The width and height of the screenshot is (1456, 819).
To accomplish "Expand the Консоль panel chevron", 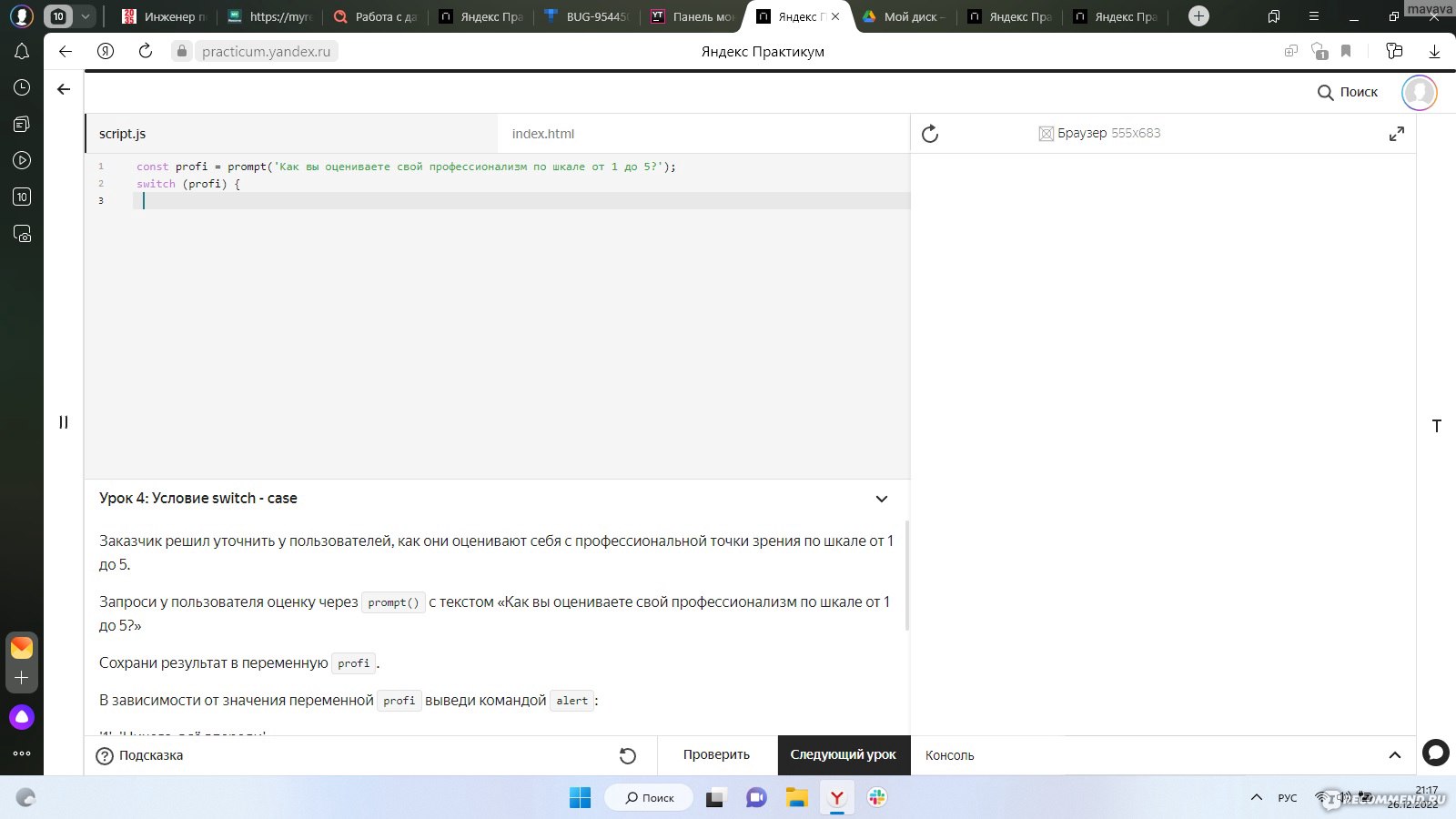I will click(1394, 755).
